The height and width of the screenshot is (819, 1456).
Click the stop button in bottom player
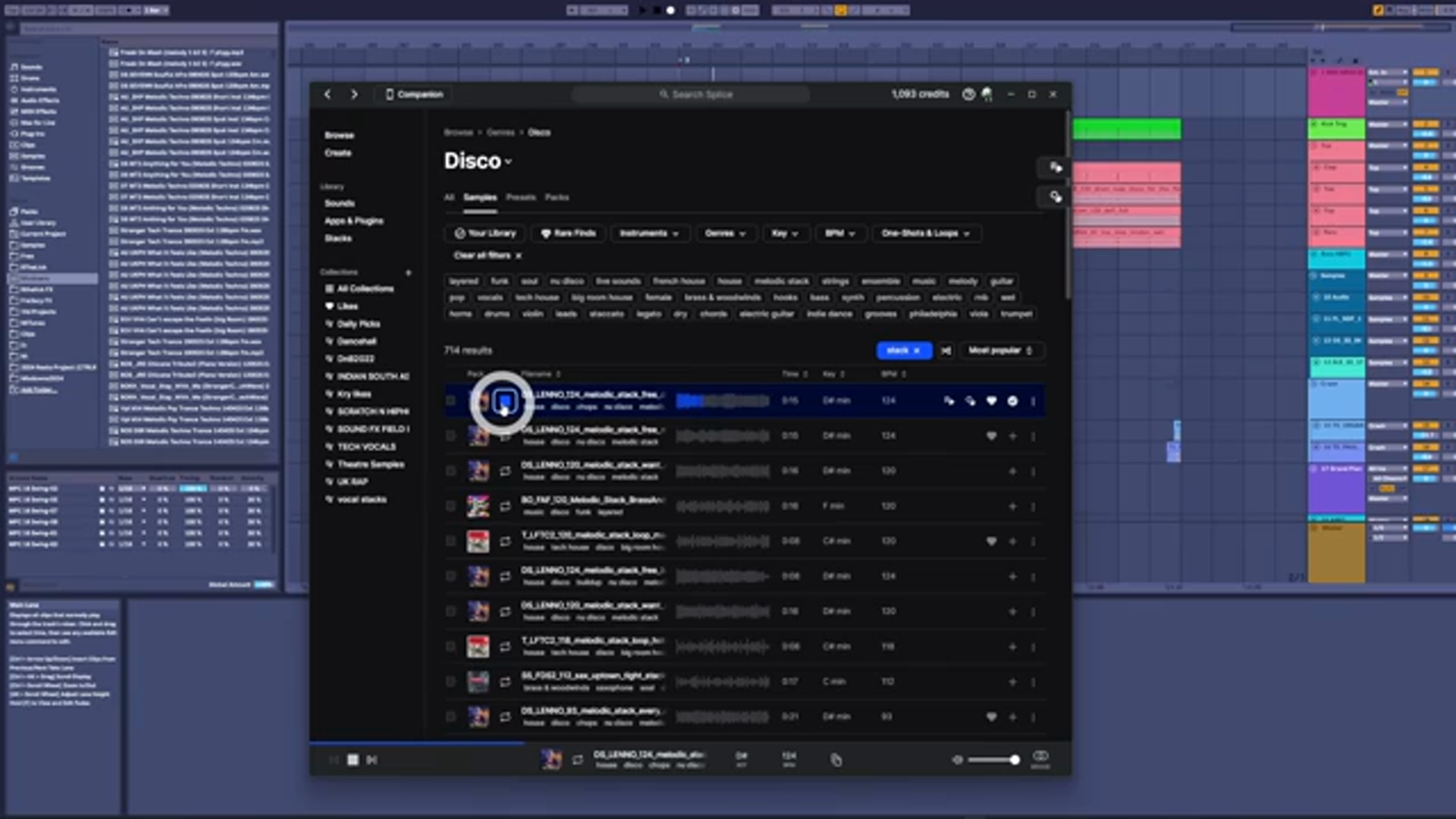pyautogui.click(x=353, y=760)
